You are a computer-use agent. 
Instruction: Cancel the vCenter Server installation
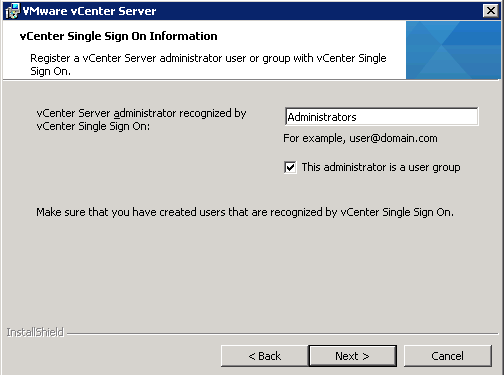click(447, 356)
